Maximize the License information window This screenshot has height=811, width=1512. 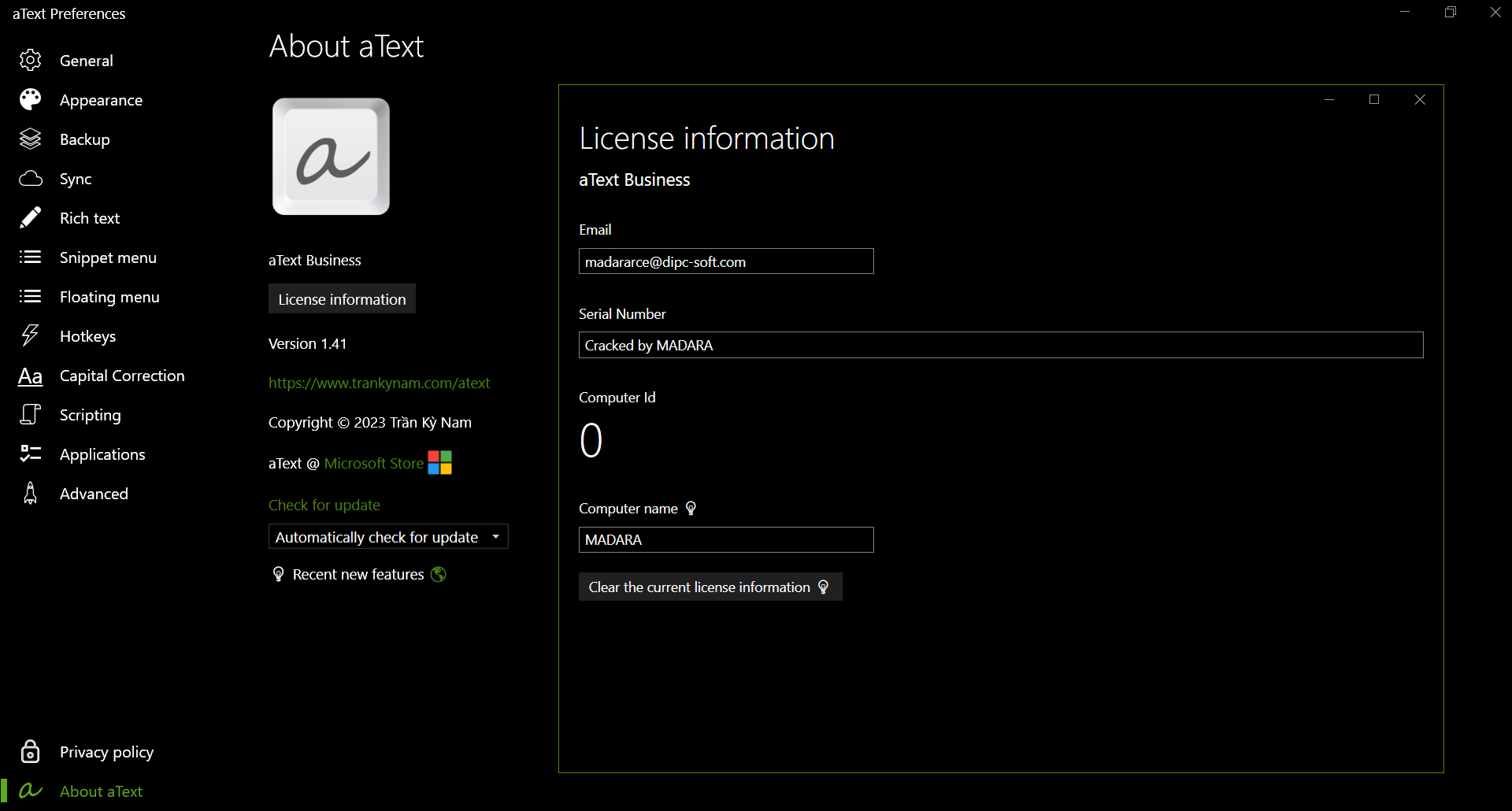click(x=1374, y=99)
